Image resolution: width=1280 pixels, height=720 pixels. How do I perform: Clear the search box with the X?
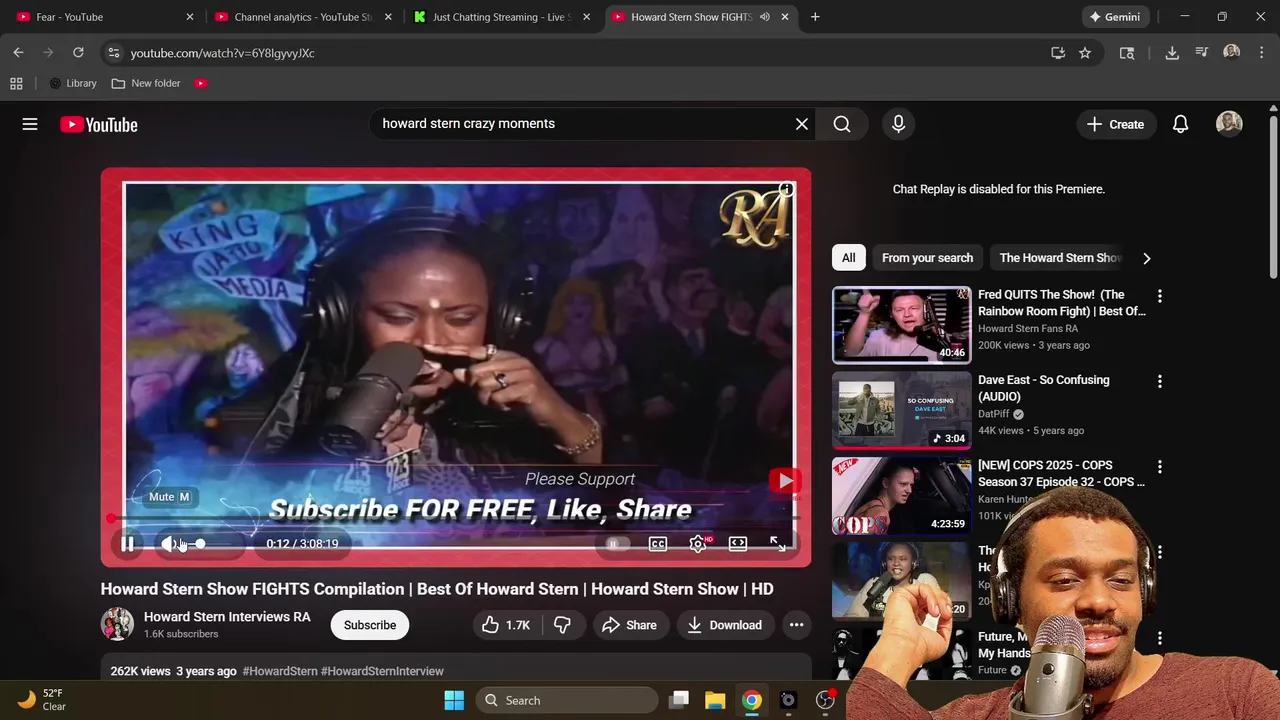tap(802, 124)
